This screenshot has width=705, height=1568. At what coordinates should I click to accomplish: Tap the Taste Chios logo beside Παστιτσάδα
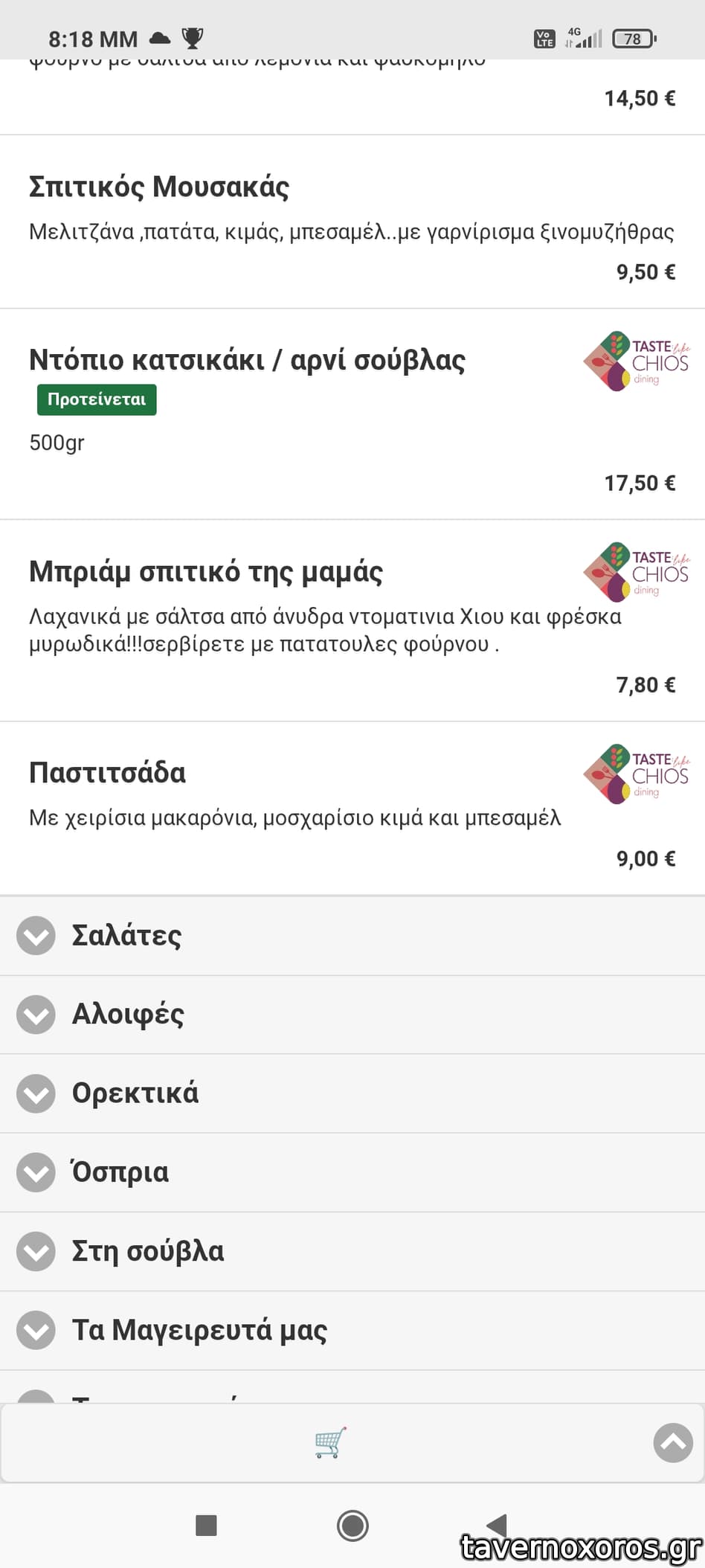(x=637, y=774)
